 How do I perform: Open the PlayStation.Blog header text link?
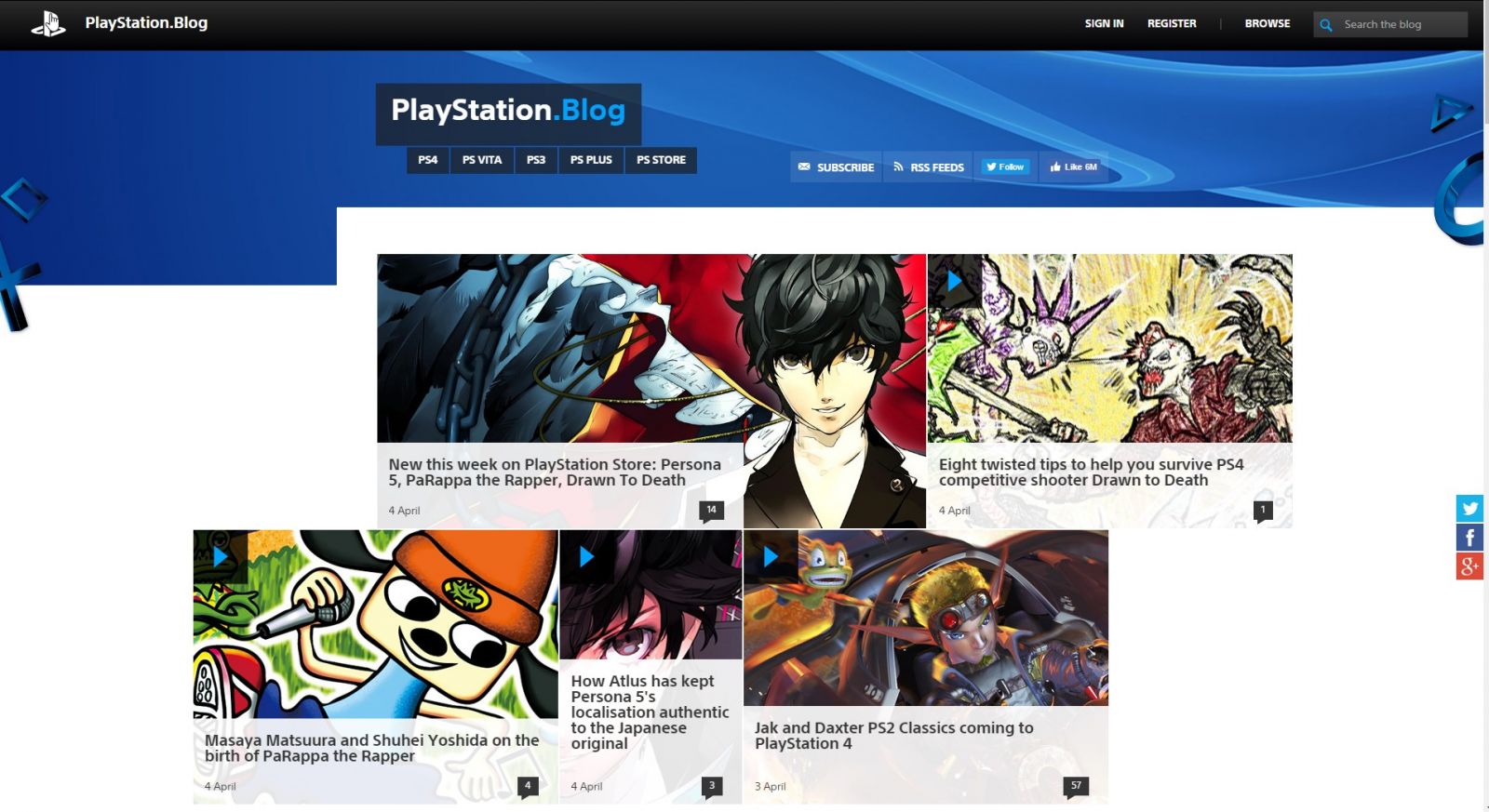146,22
